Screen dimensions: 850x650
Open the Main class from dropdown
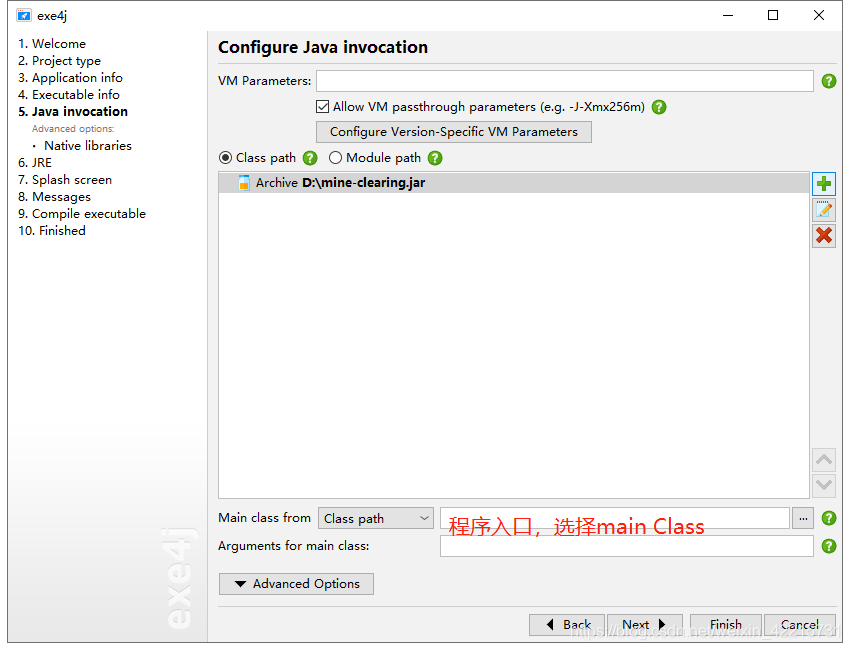point(376,518)
